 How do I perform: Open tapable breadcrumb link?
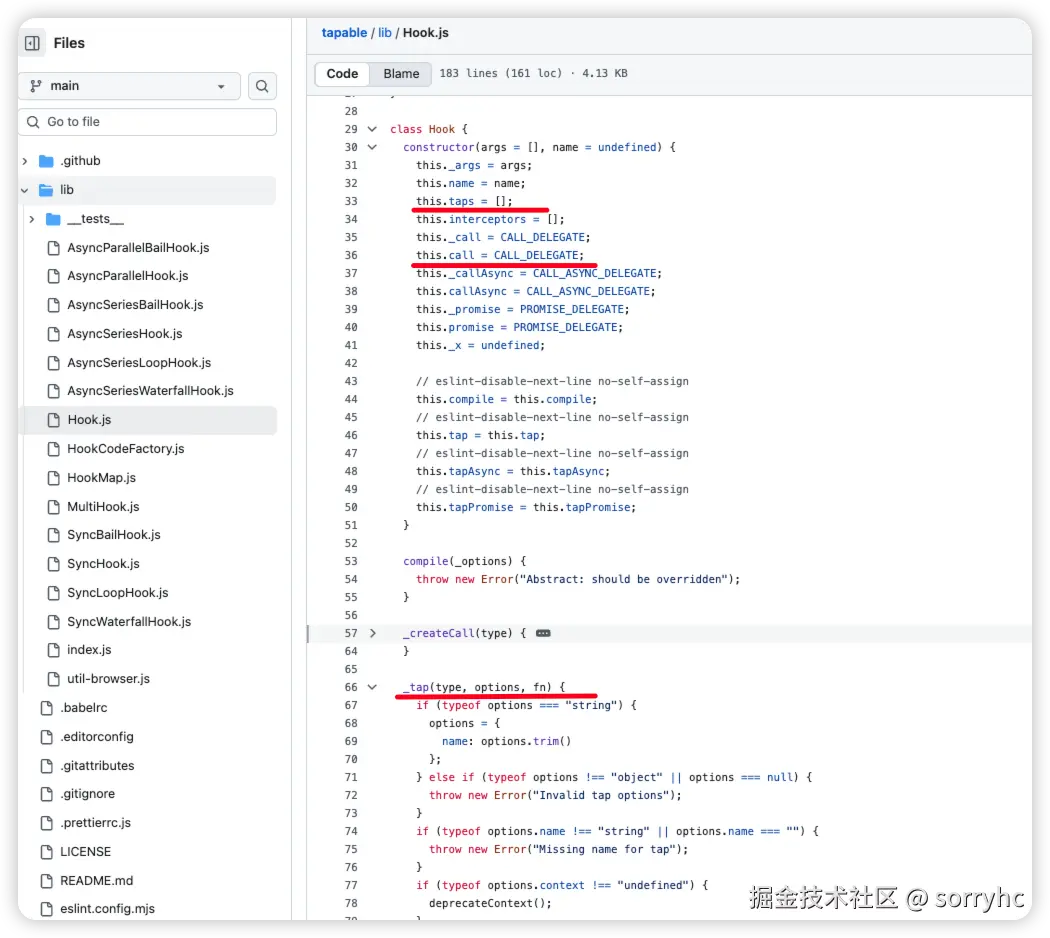coord(344,33)
